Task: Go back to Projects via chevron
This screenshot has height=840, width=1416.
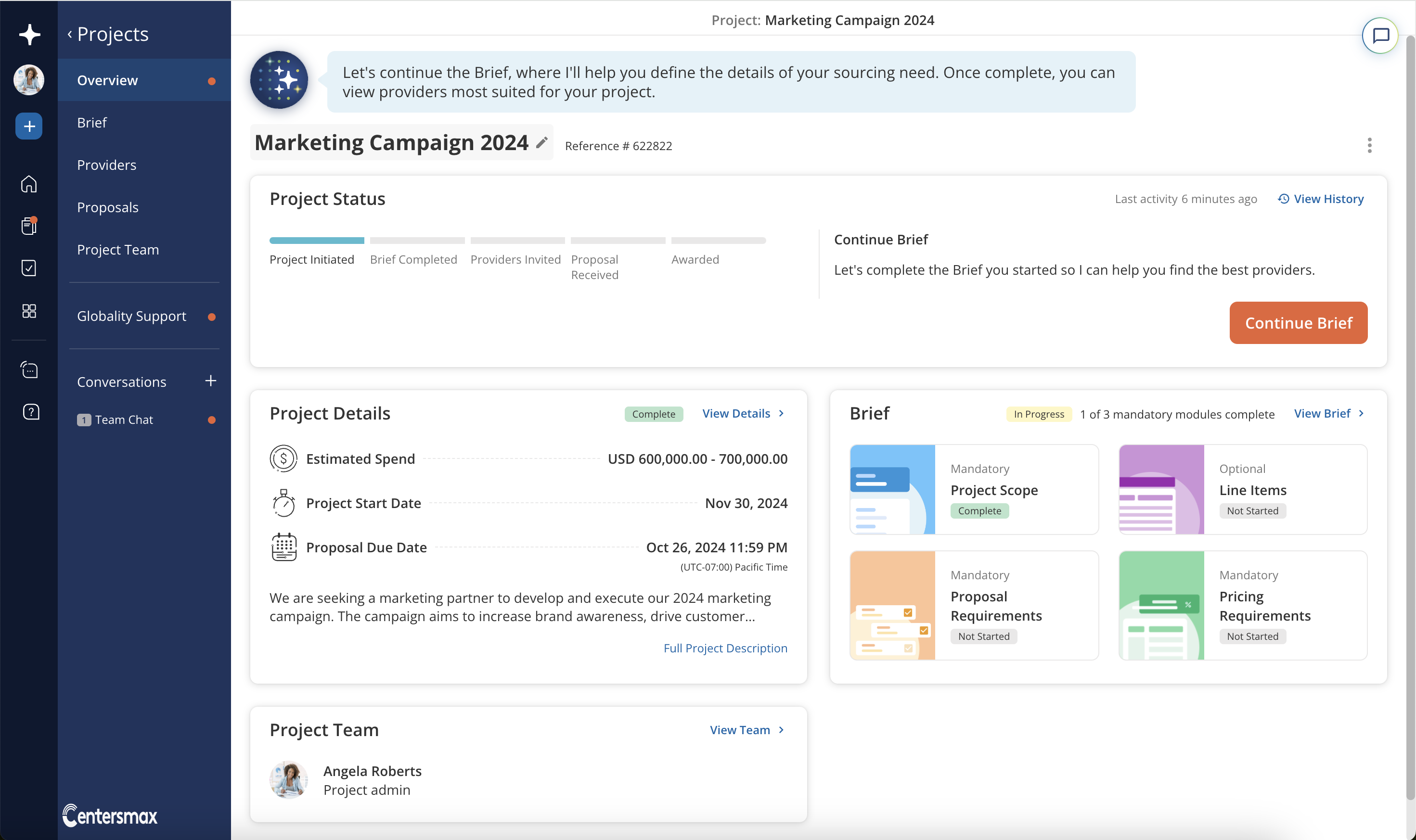Action: 70,34
